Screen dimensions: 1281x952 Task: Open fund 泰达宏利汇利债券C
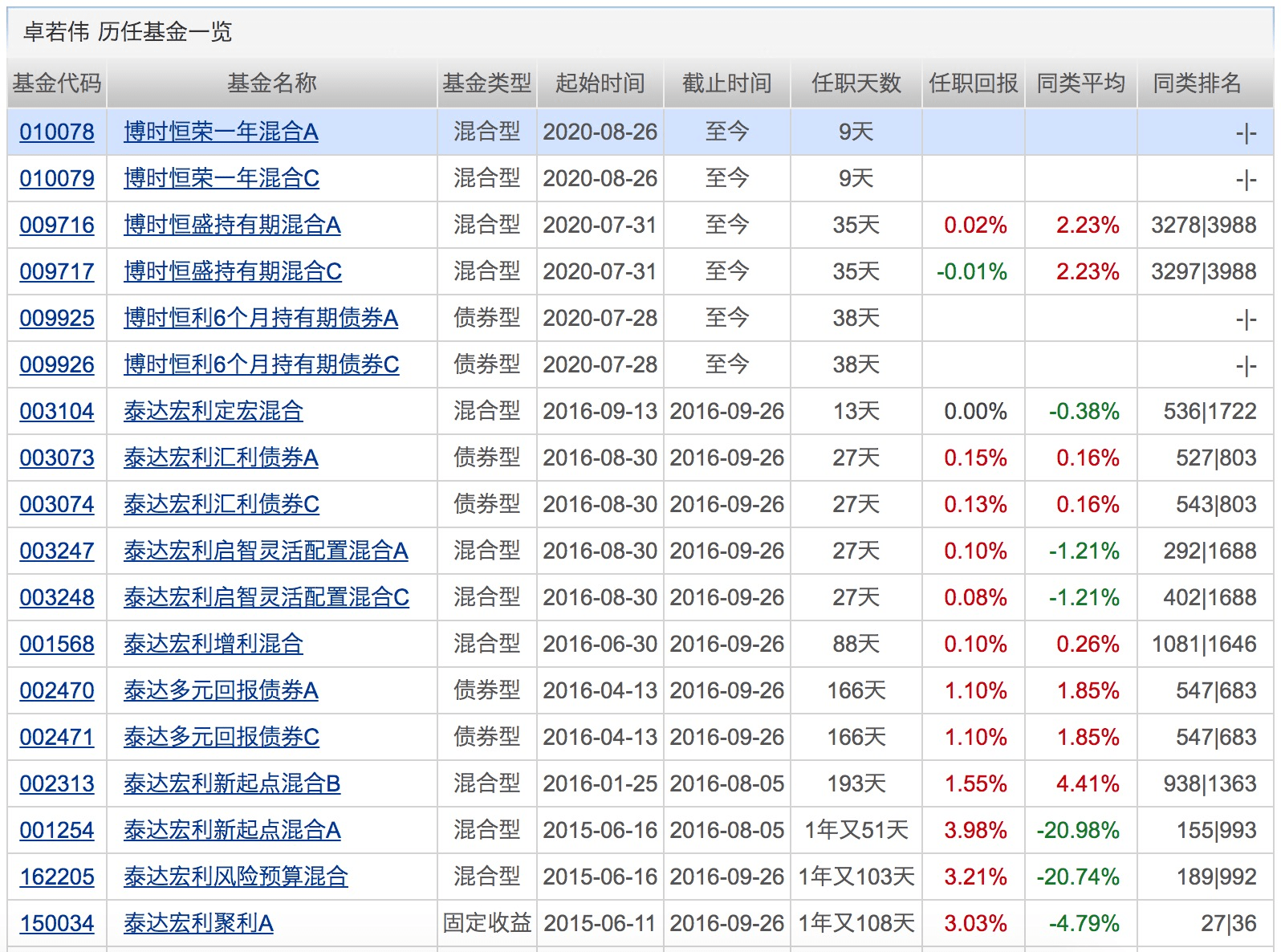(x=222, y=504)
